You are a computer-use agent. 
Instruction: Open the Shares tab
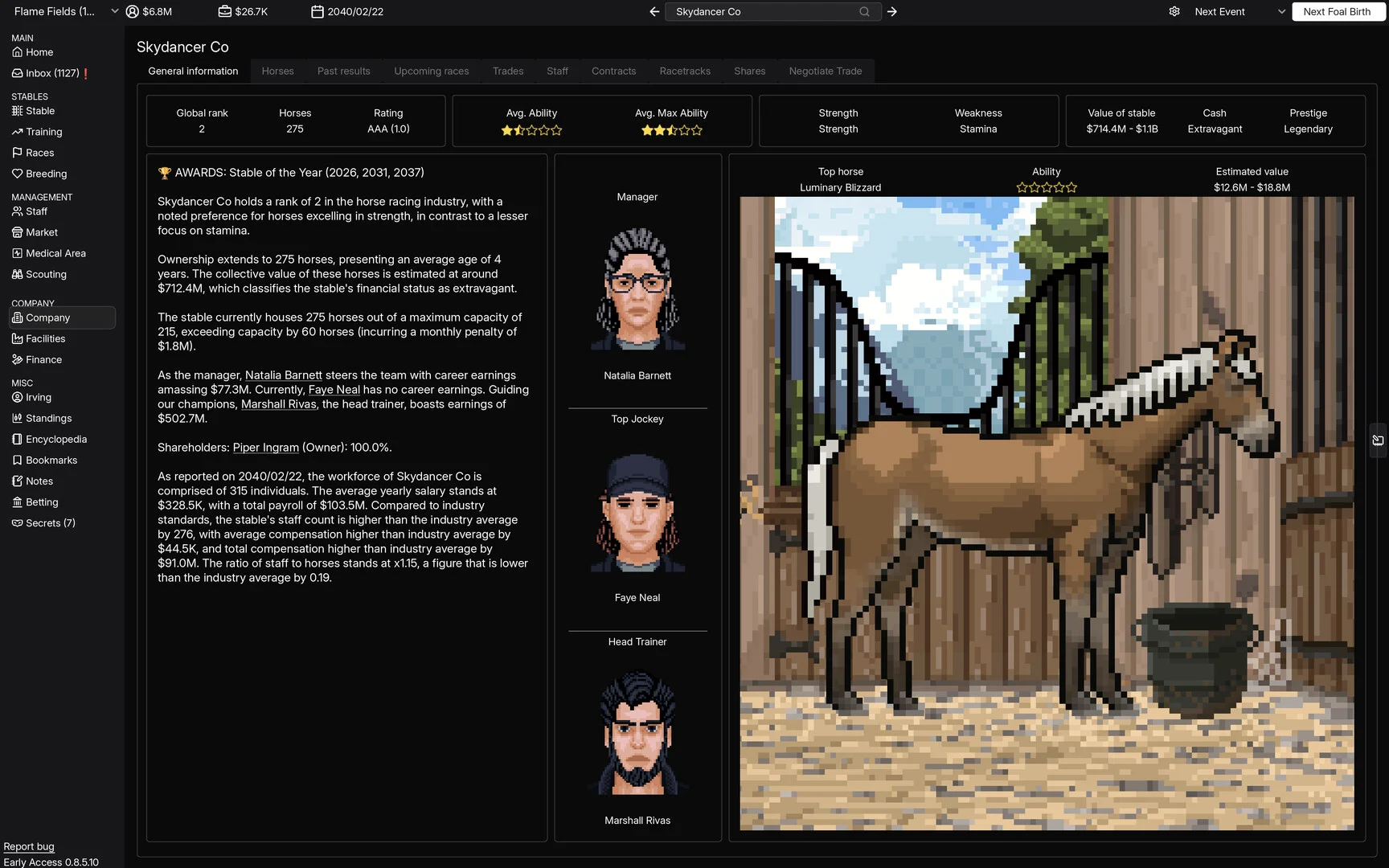748,71
